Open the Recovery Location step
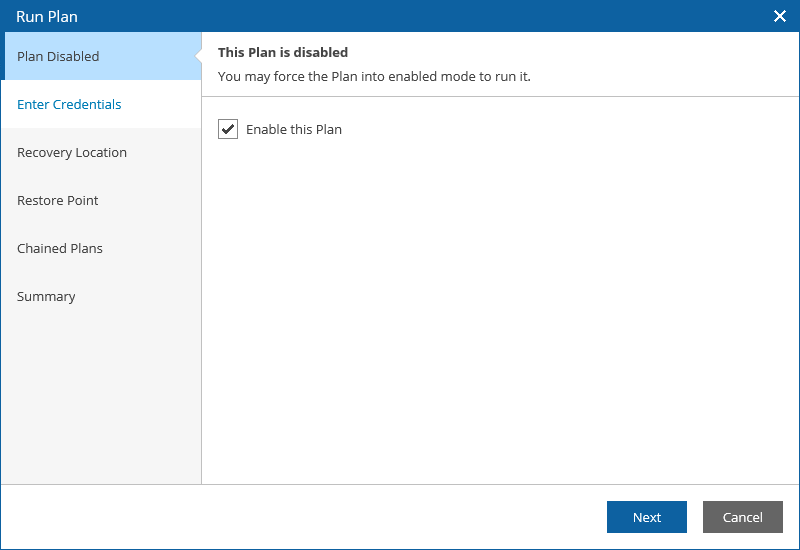 [x=72, y=152]
